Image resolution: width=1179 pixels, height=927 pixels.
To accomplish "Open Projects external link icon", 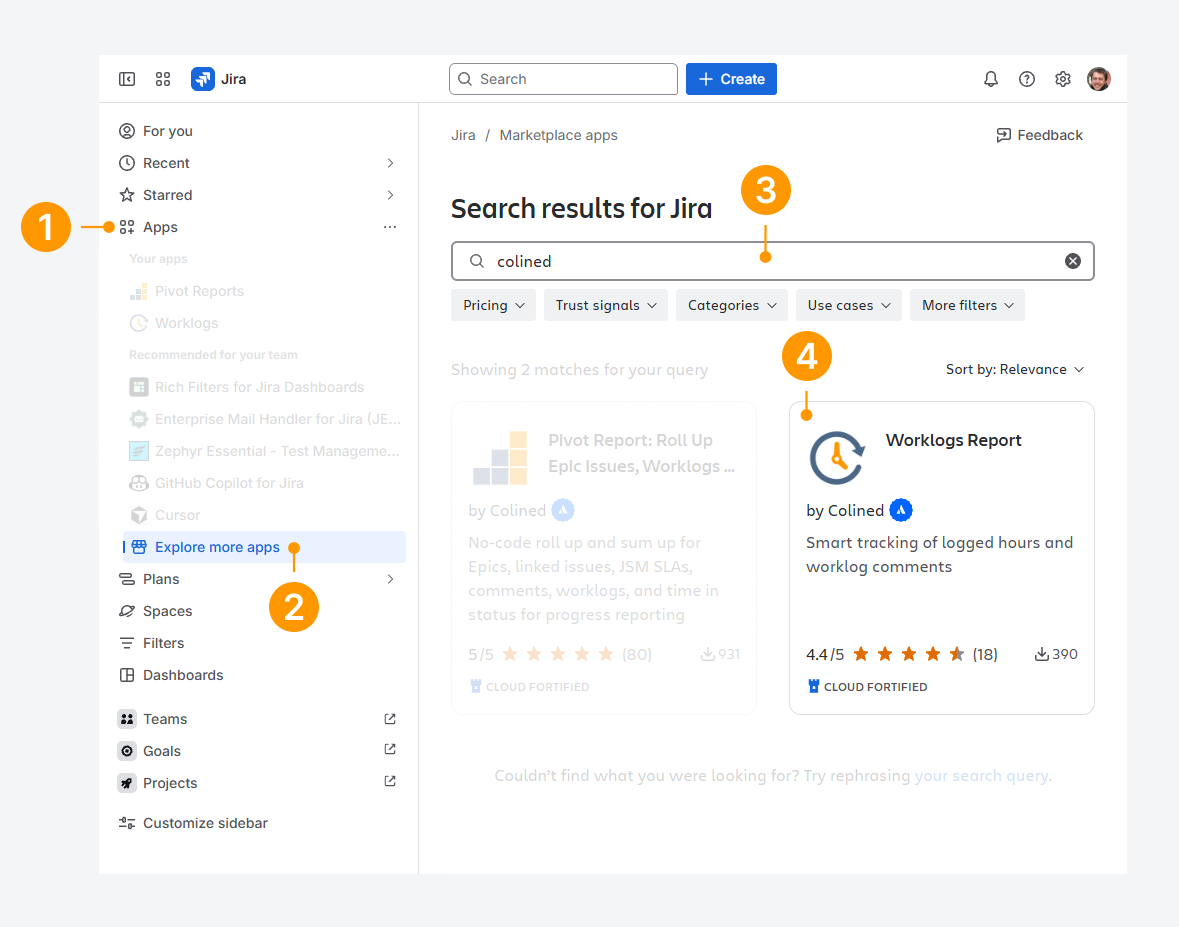I will click(389, 782).
